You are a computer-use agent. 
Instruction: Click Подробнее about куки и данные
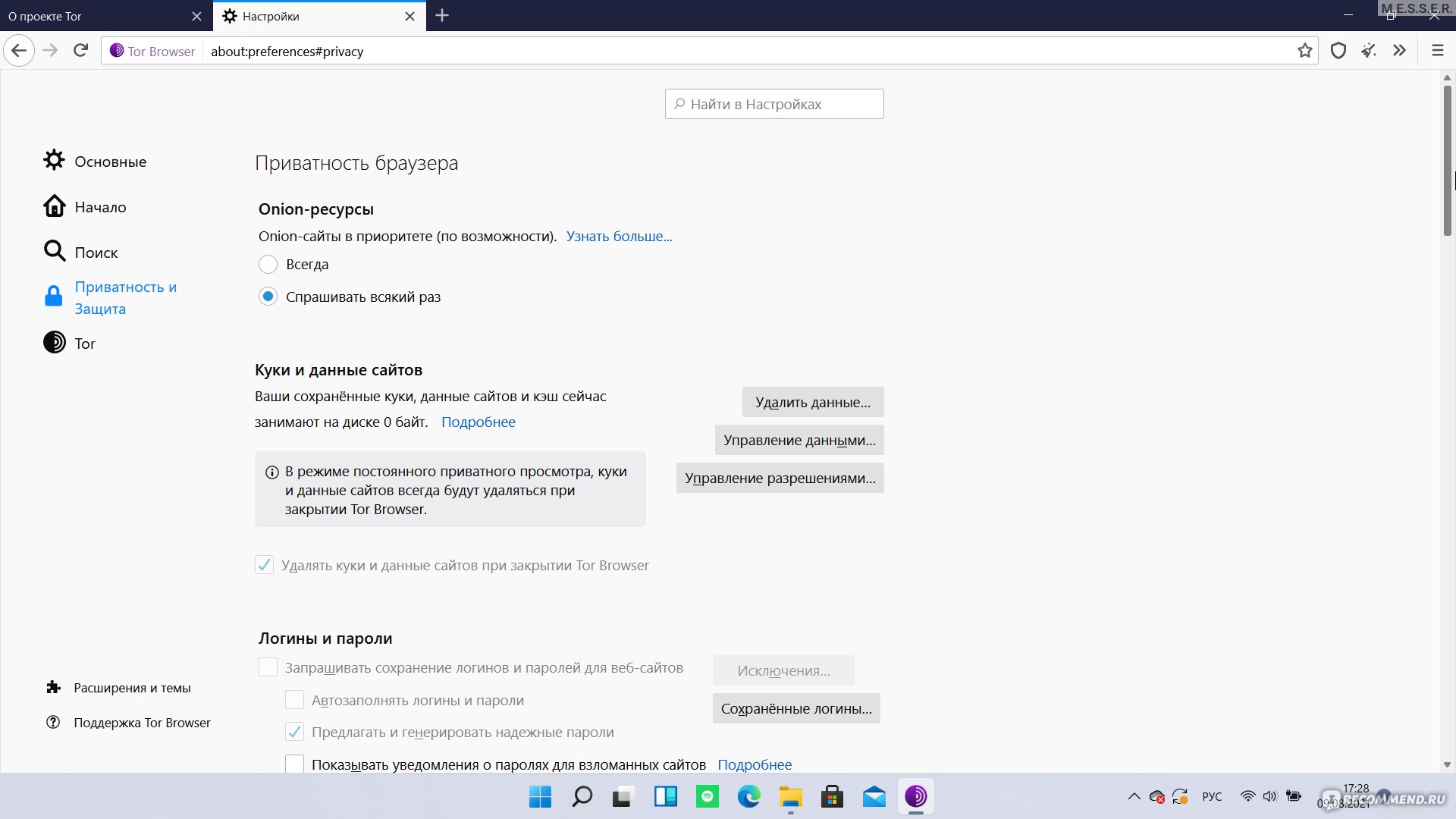pyautogui.click(x=478, y=421)
